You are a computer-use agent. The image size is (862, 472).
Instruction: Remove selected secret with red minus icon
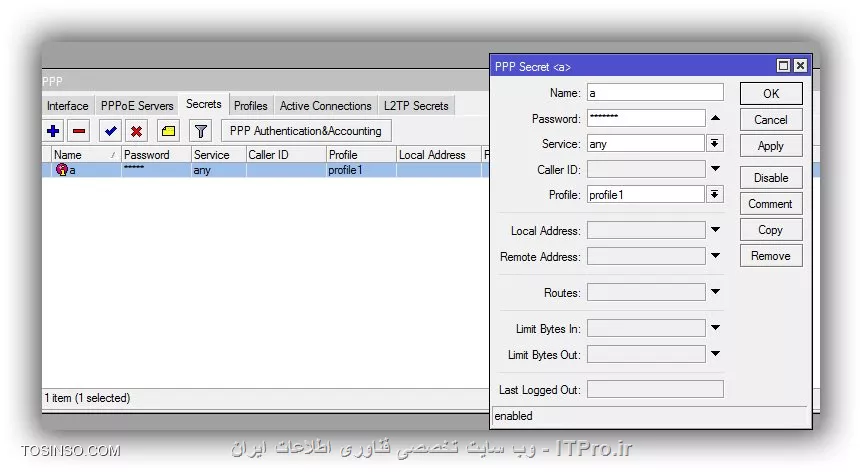click(79, 131)
